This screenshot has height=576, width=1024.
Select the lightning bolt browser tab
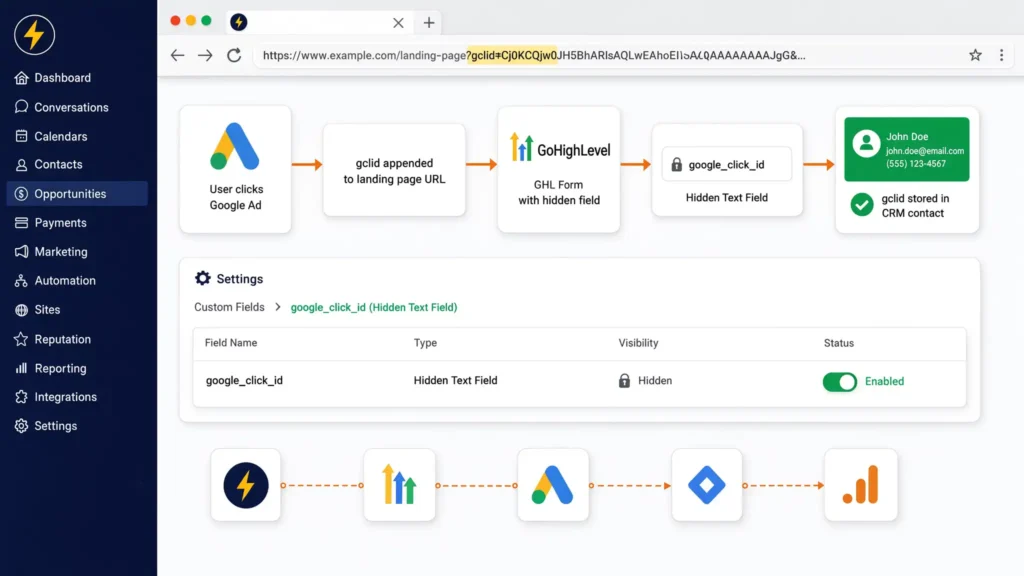[320, 22]
